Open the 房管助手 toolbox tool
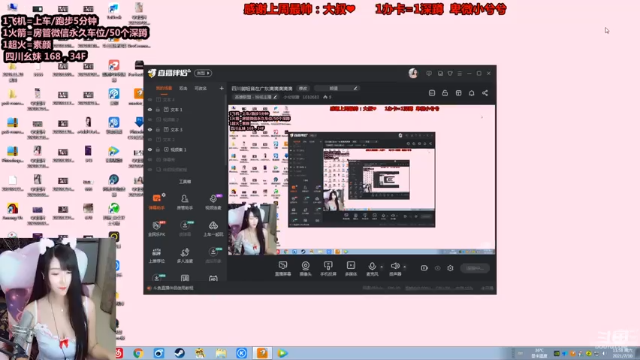 184,202
